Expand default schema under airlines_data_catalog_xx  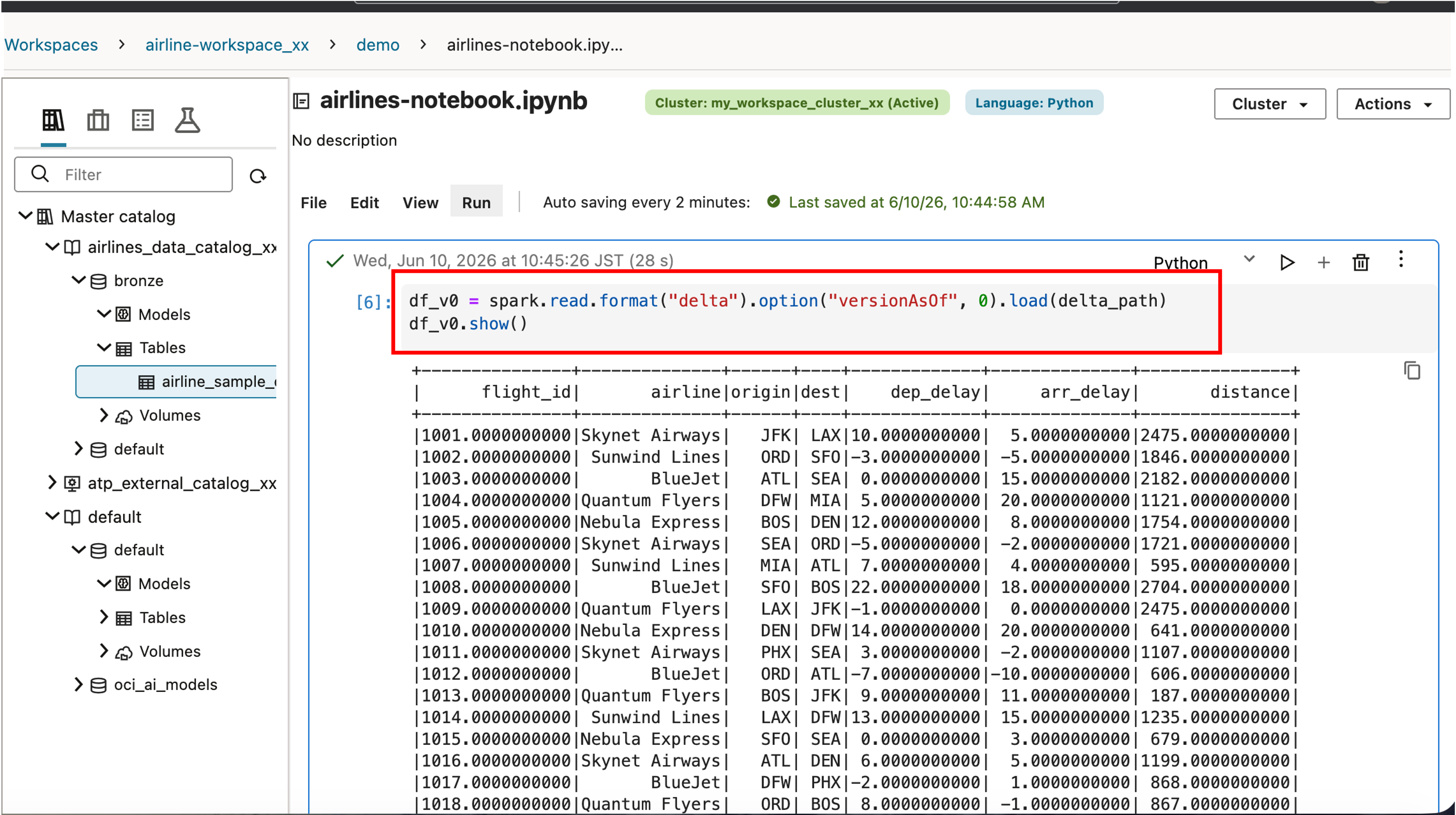pos(79,449)
